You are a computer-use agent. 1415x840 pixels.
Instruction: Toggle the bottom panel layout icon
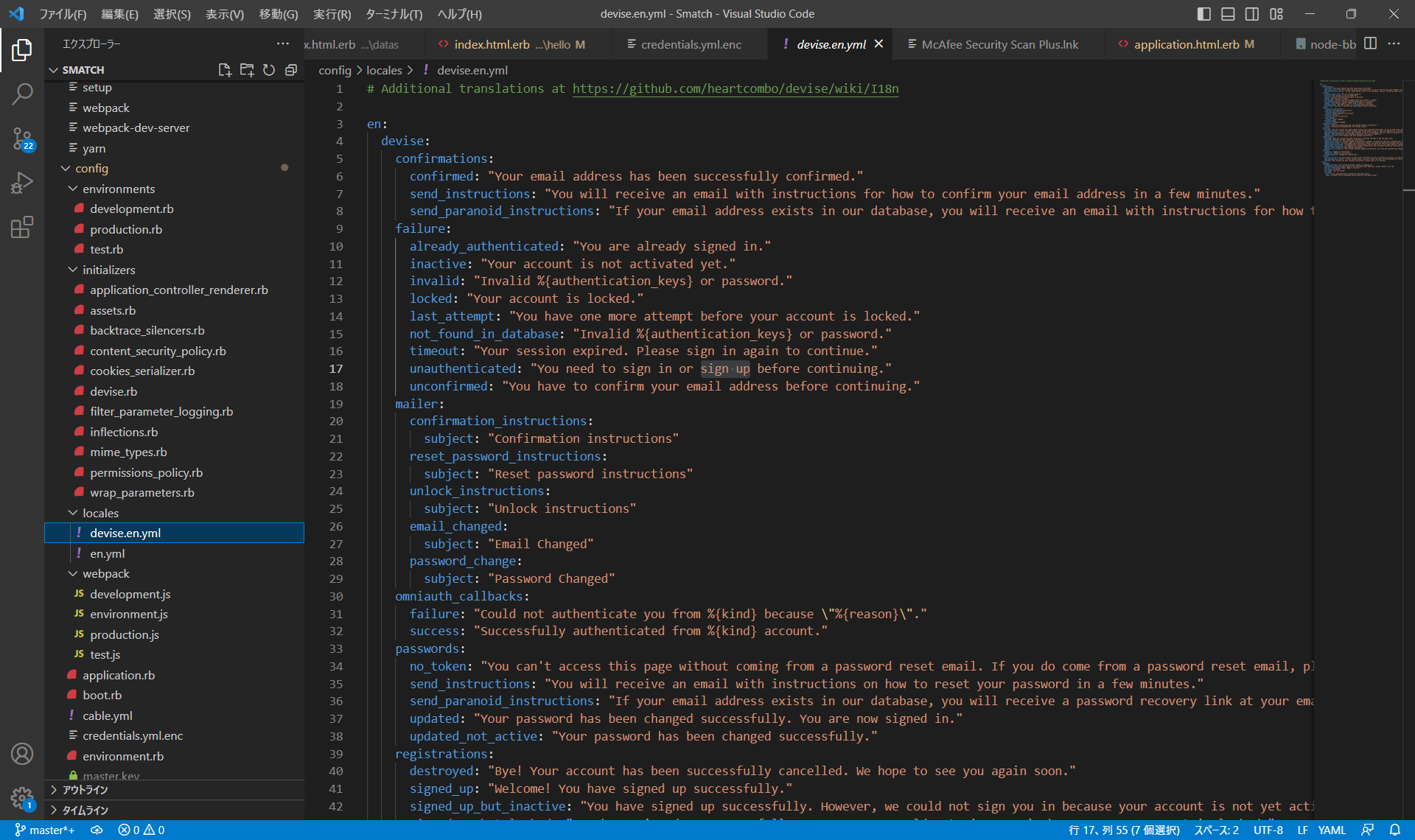click(1228, 14)
